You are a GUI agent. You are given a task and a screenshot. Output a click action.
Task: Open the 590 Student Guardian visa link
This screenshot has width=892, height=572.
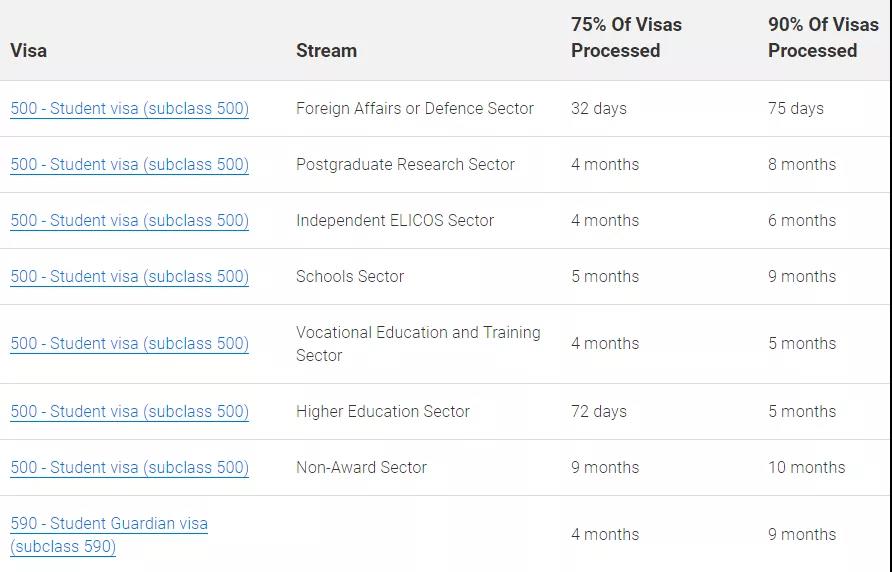(x=109, y=534)
